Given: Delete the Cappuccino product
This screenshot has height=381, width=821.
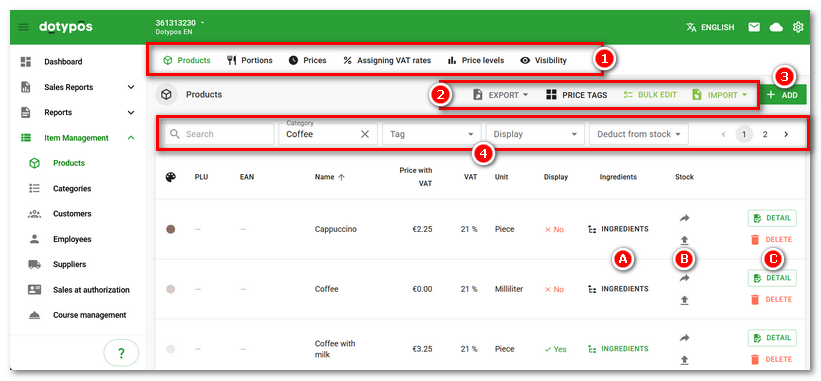Looking at the screenshot, I should pyautogui.click(x=771, y=239).
